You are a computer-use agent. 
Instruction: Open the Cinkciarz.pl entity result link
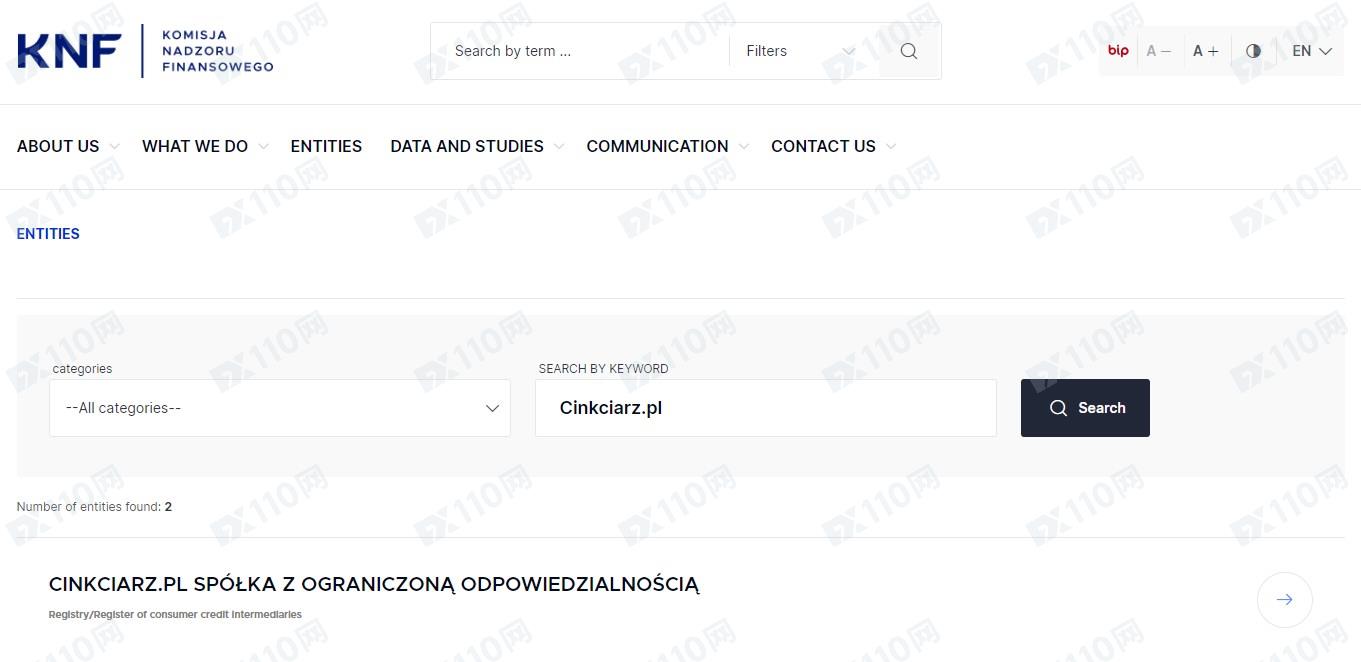374,584
